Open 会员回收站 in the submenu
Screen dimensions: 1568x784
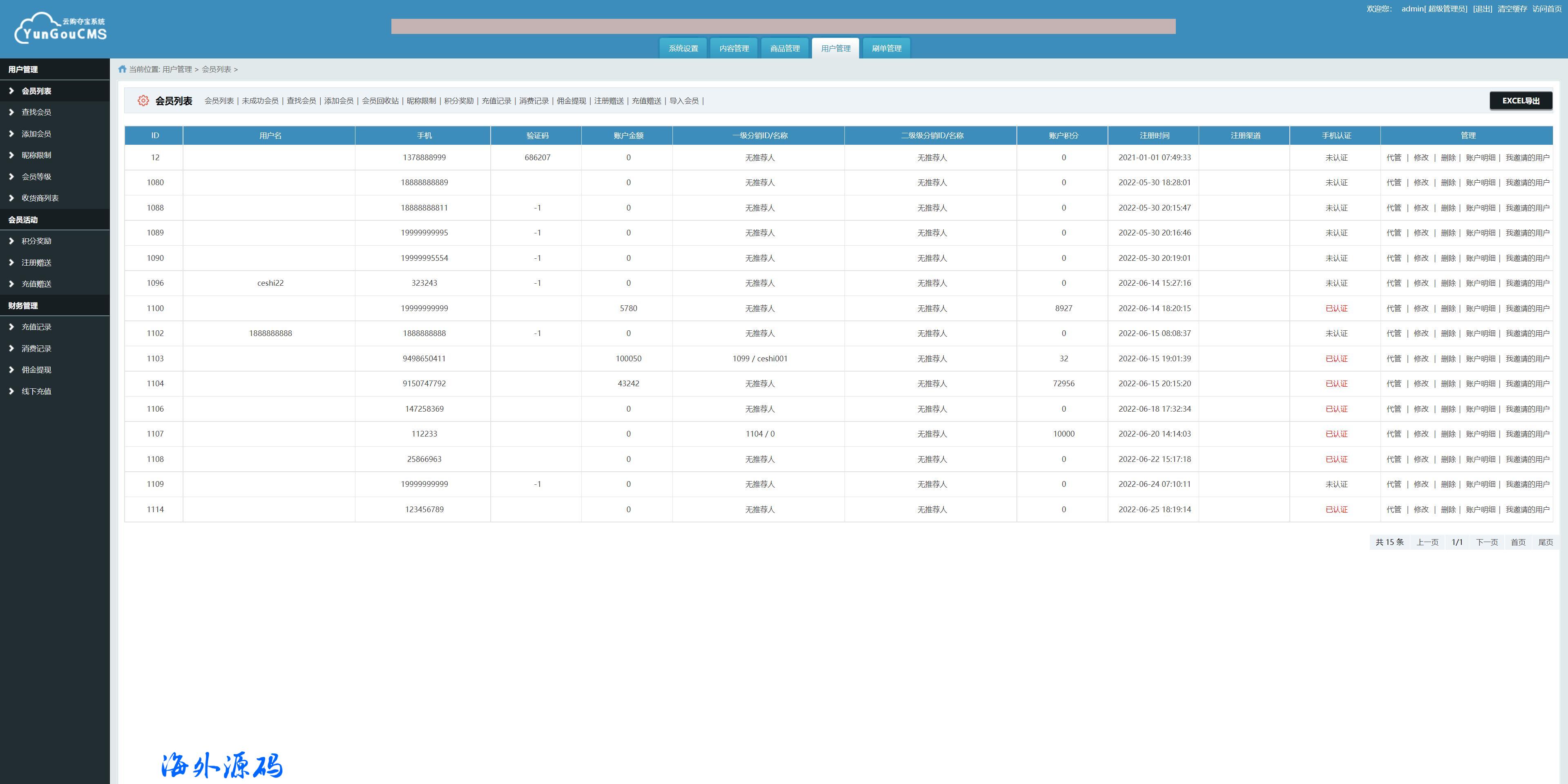[380, 101]
